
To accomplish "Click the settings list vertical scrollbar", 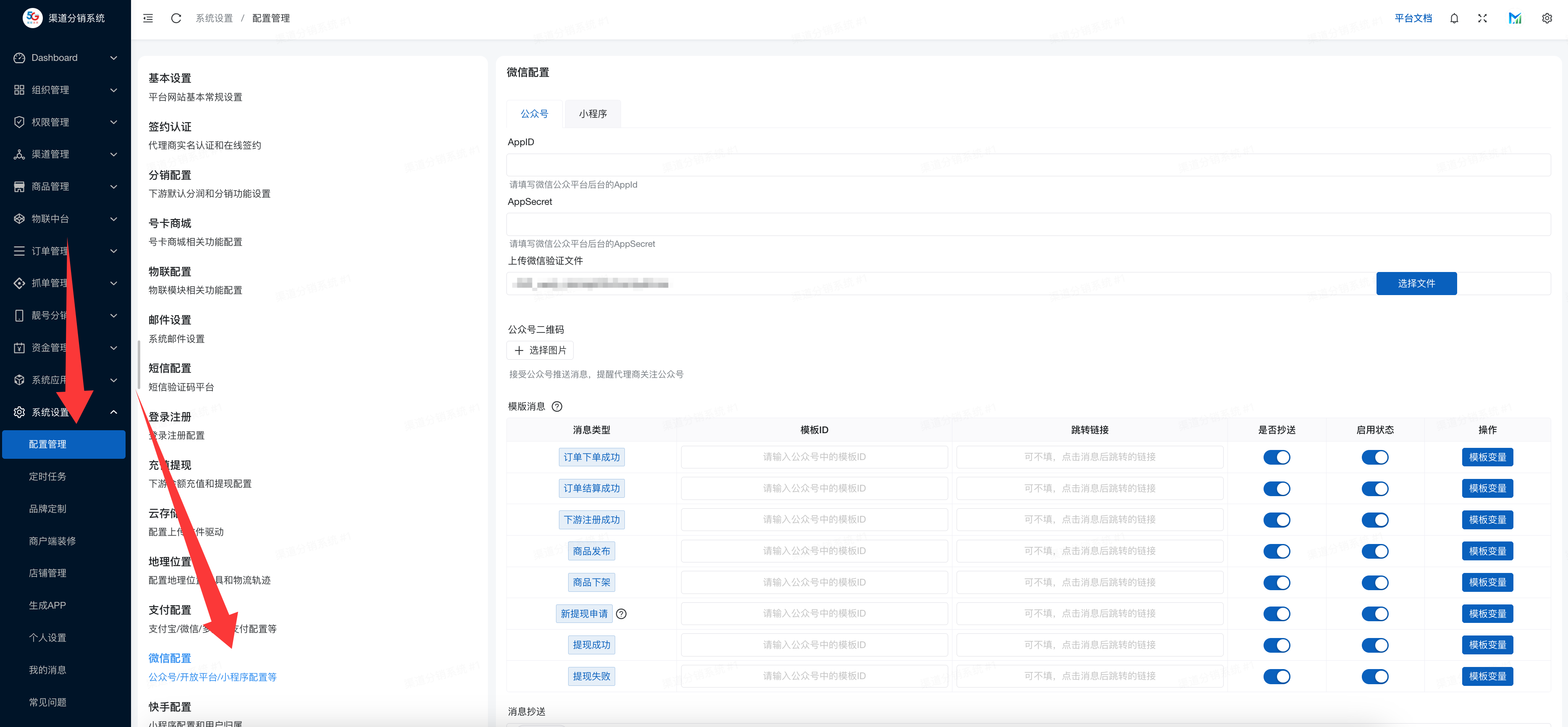I will [x=139, y=365].
